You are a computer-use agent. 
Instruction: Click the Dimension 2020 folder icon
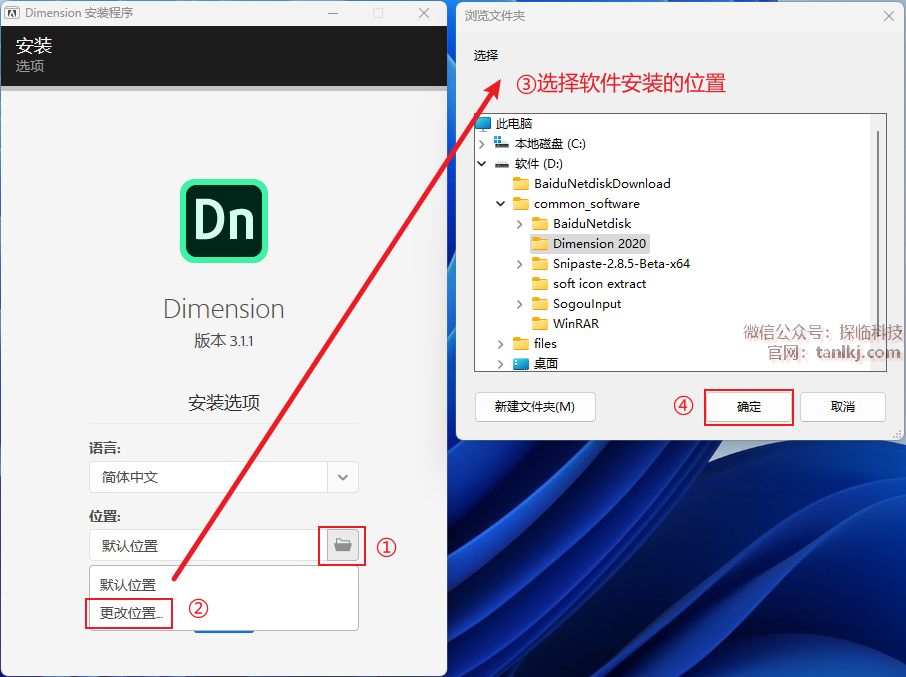pos(540,244)
